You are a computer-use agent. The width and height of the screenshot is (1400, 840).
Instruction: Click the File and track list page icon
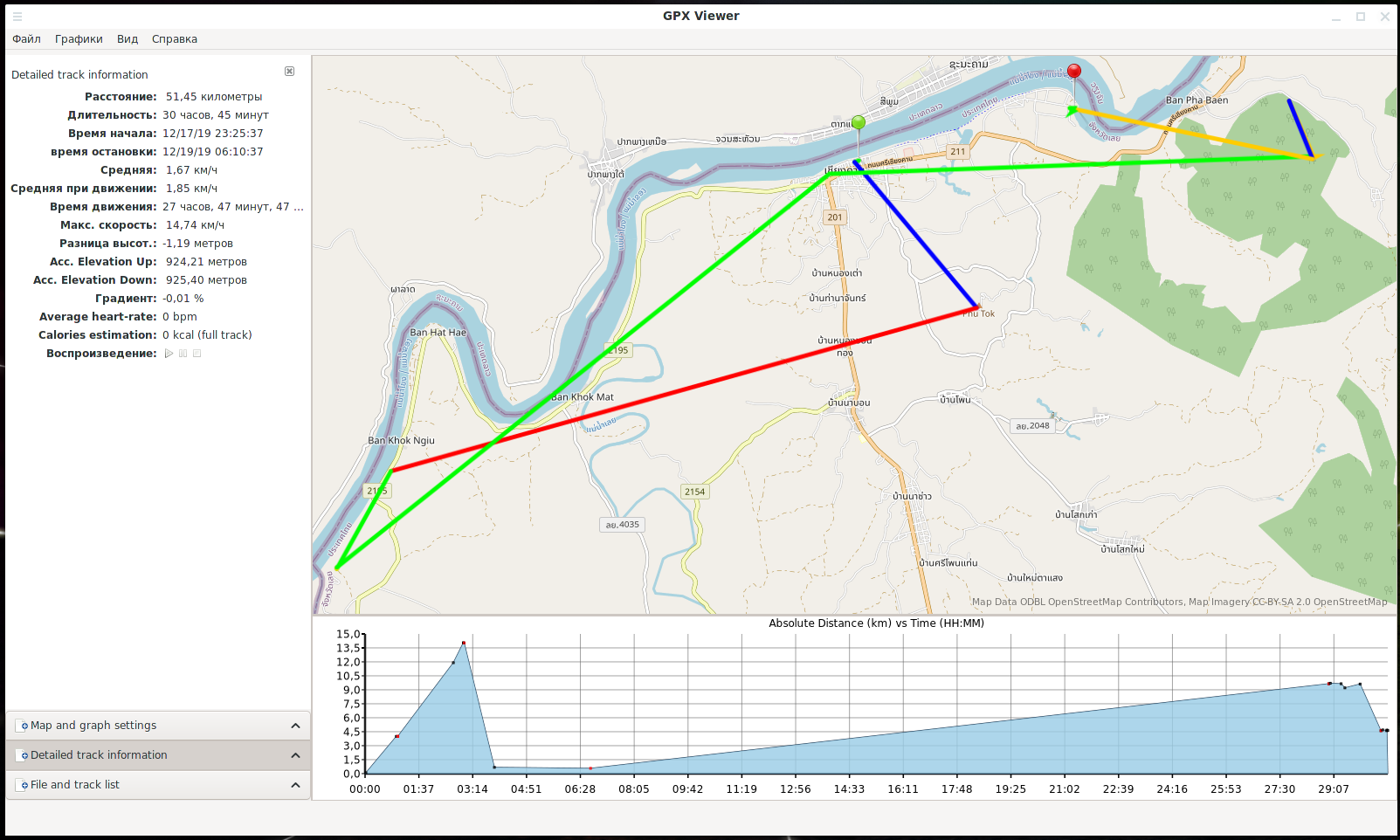tap(24, 785)
